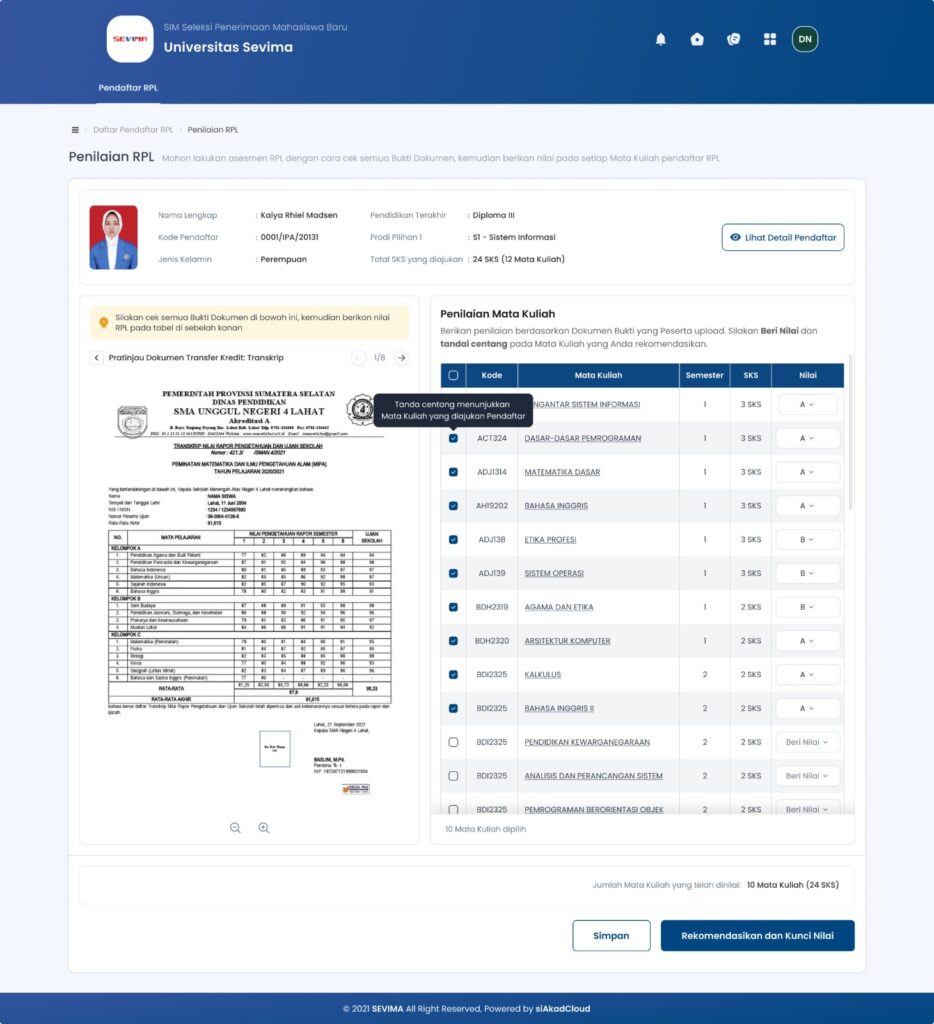Click the home icon in the header

coord(697,39)
